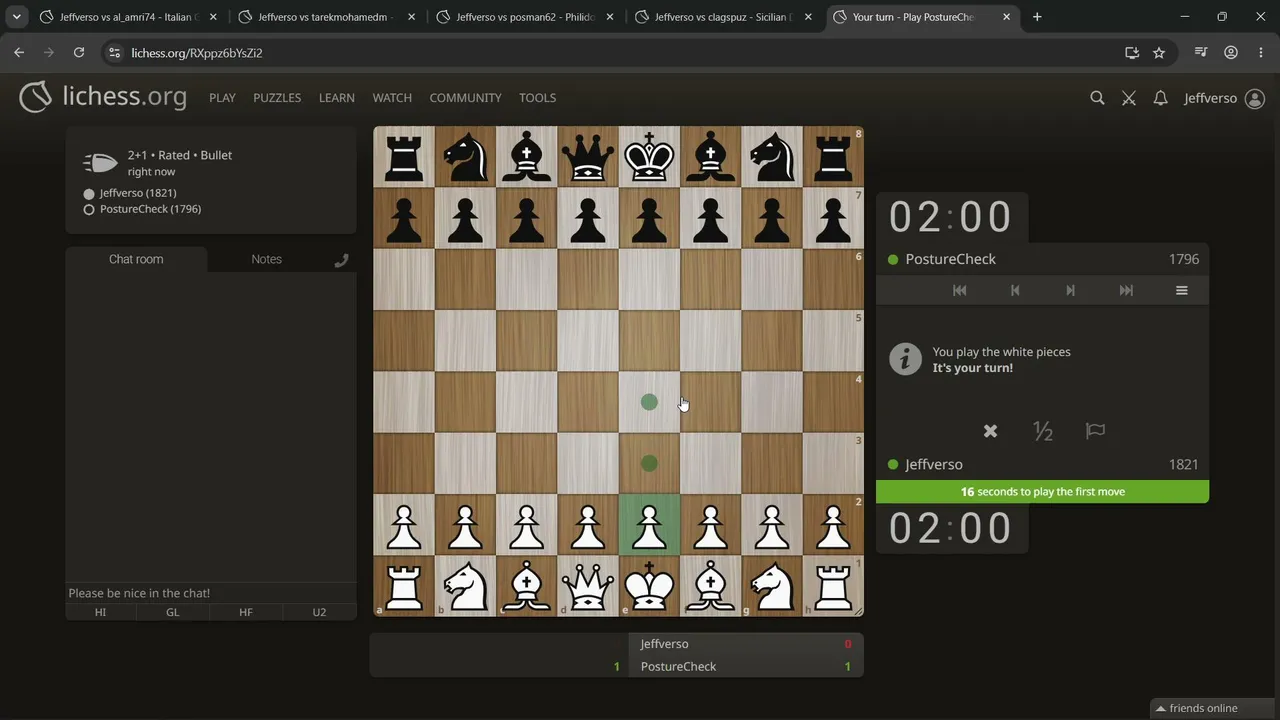
Task: Select the white bishop on f1
Action: (710, 586)
